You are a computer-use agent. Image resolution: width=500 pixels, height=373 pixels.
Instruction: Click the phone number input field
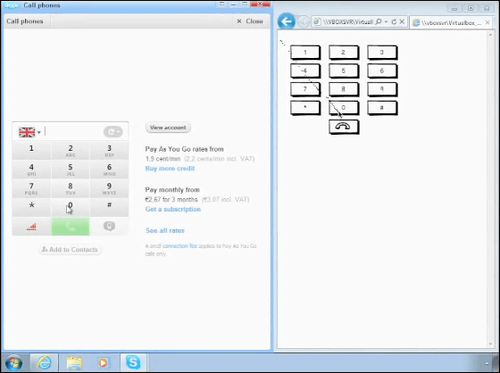coord(73,132)
